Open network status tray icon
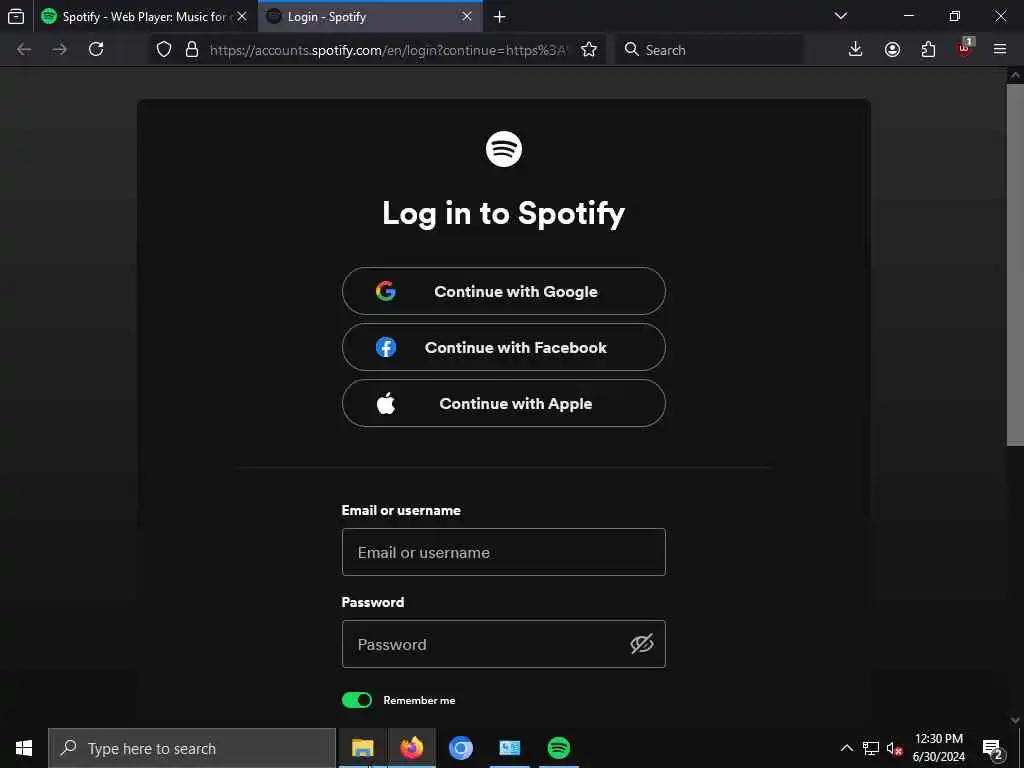1024x768 pixels. click(x=871, y=748)
